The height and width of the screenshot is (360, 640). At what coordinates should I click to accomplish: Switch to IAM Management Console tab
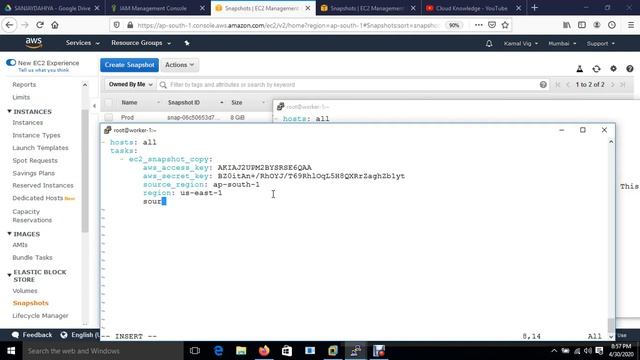point(157,8)
